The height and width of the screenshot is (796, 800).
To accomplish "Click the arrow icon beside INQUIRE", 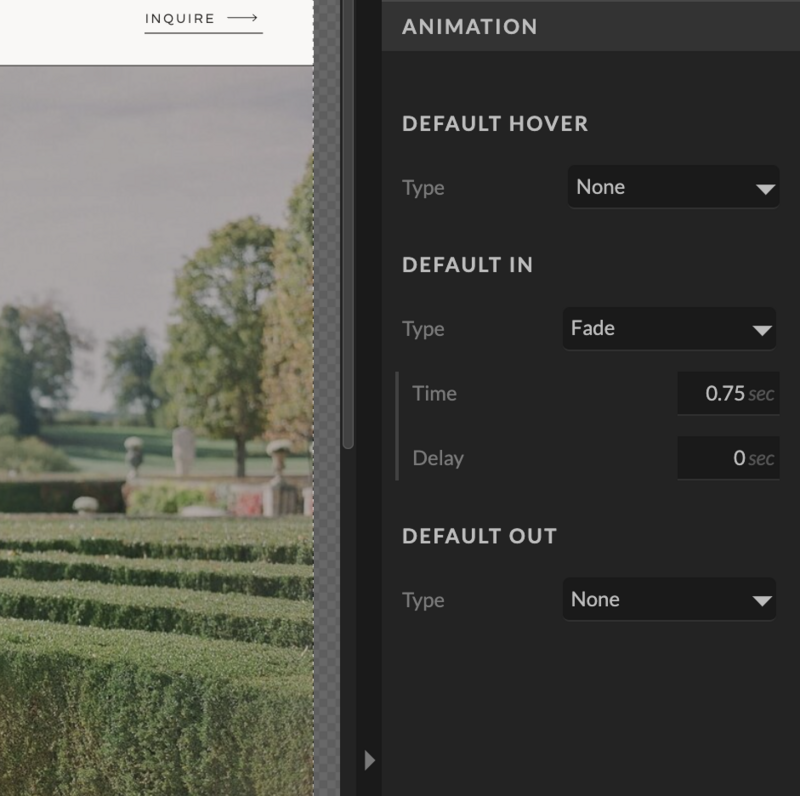I will tap(243, 18).
